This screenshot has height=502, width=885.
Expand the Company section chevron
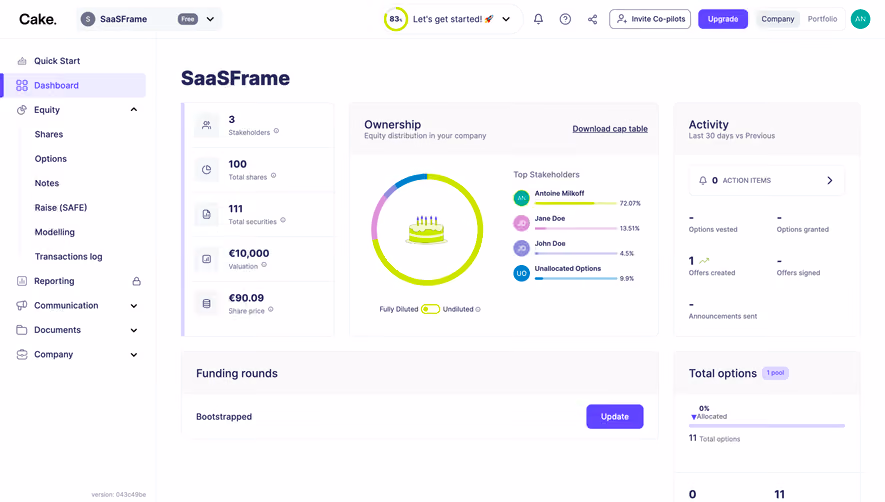[134, 355]
